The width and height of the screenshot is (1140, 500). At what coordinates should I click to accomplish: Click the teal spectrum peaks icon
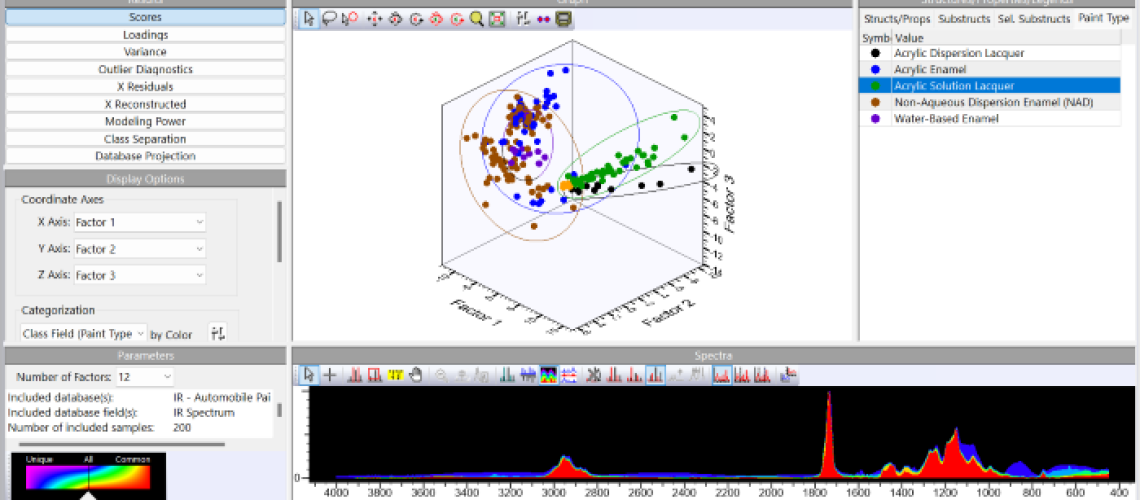coord(507,375)
